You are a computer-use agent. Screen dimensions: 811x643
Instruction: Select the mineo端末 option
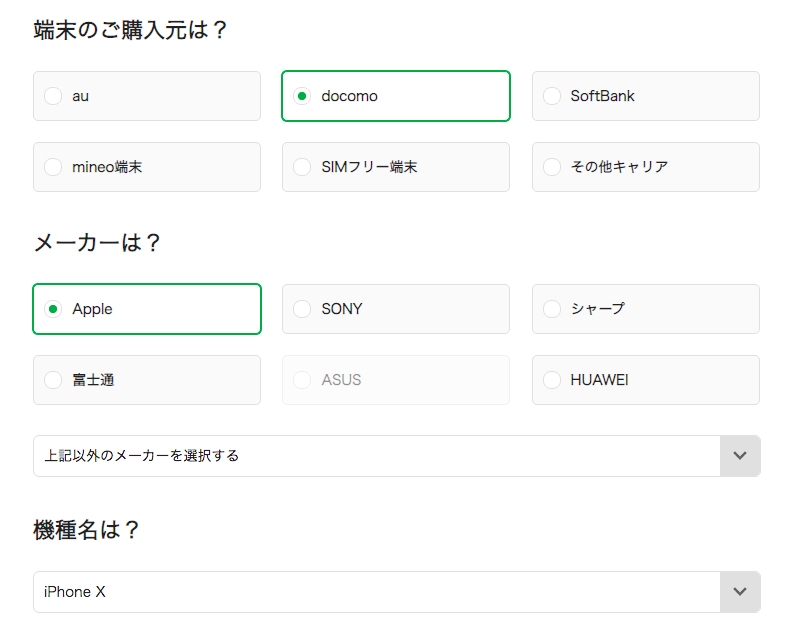147,167
